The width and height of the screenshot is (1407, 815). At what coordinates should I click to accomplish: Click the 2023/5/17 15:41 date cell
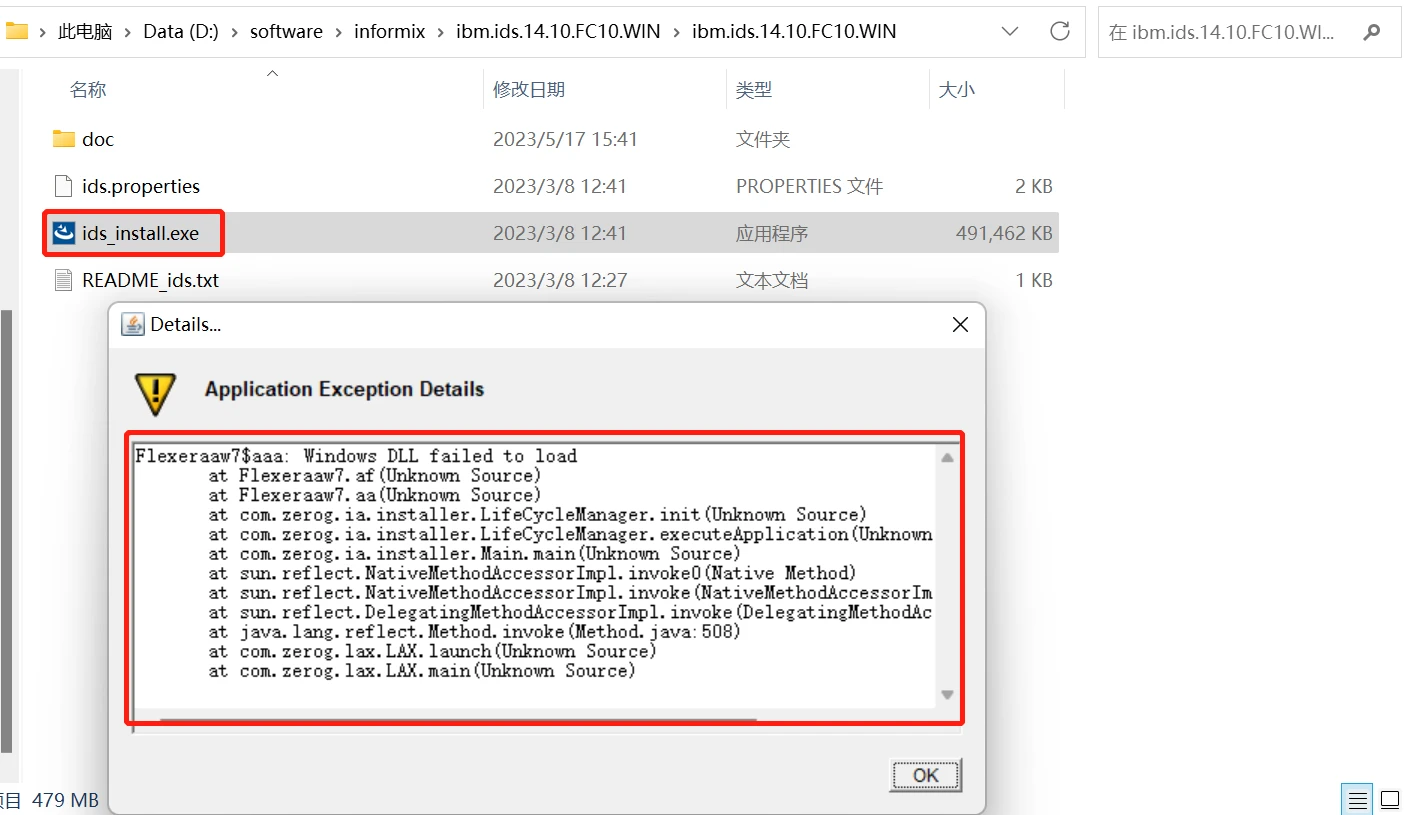565,139
